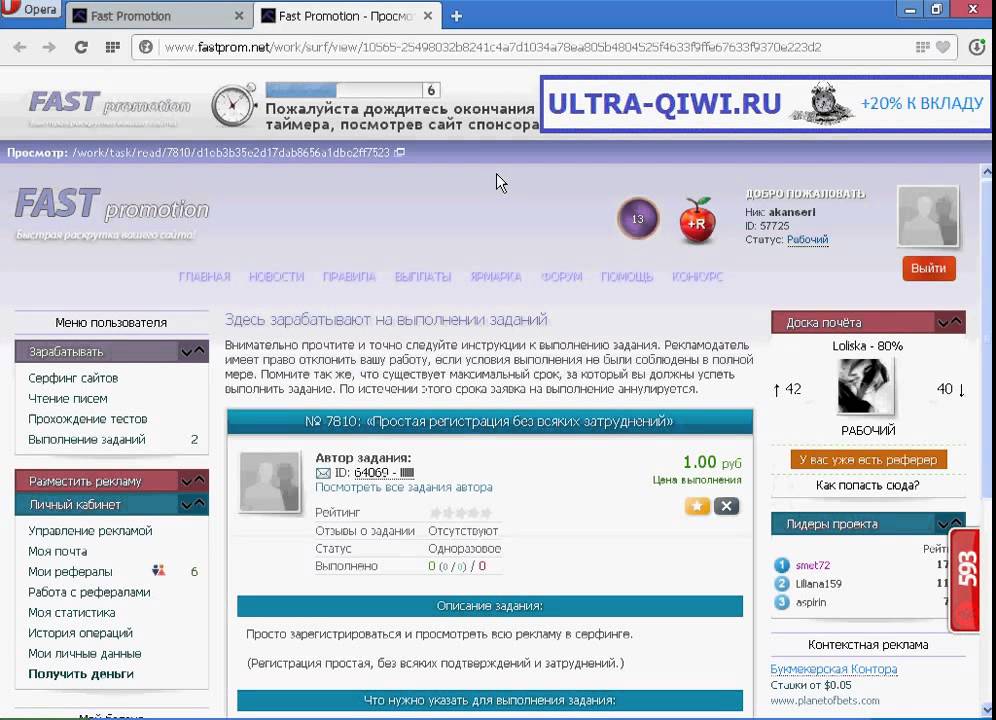996x720 pixels.
Task: Open История операций
Action: point(81,633)
